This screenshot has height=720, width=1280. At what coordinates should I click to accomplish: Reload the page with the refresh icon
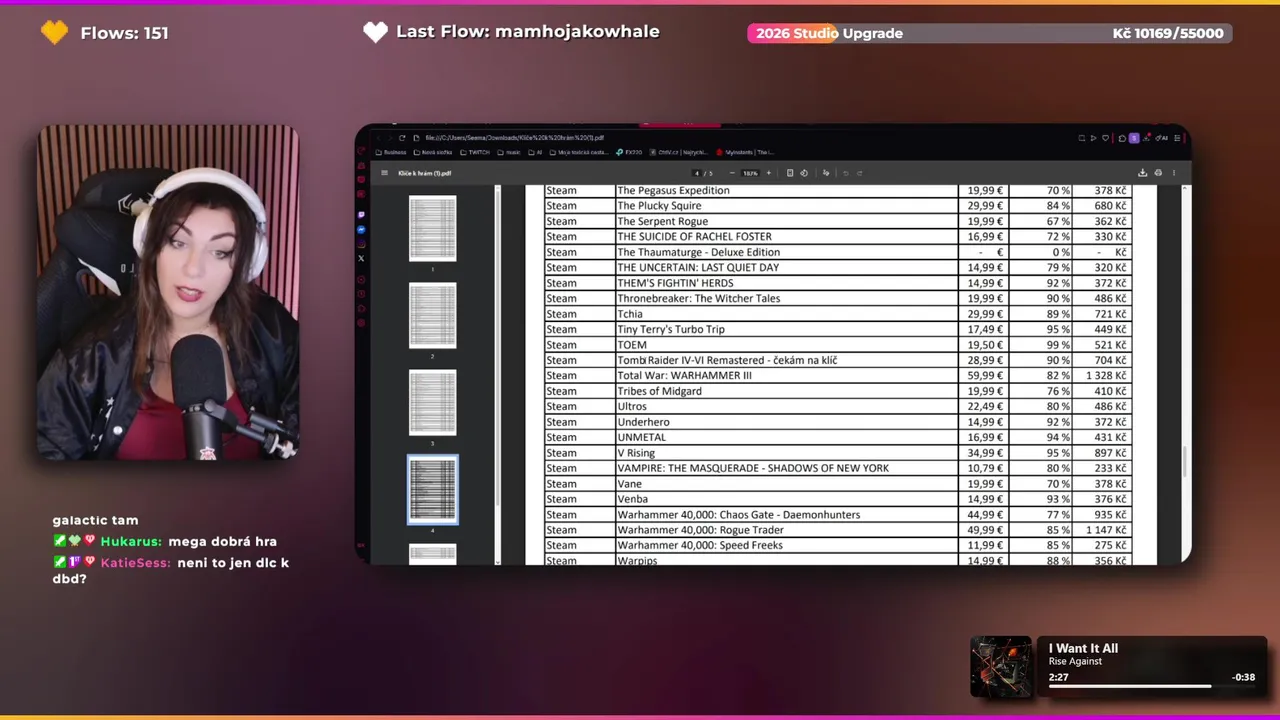pyautogui.click(x=402, y=138)
